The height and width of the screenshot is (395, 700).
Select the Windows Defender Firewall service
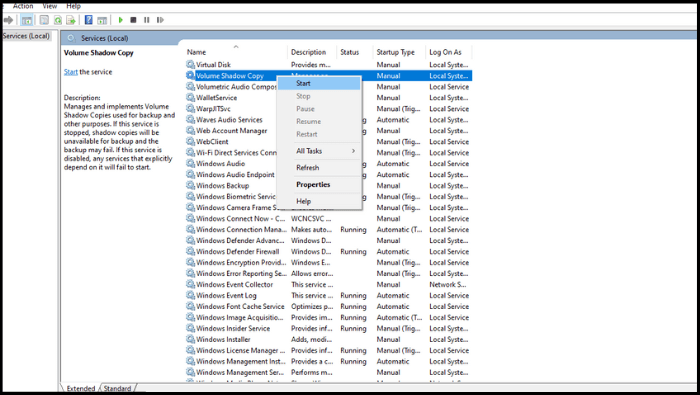(x=328, y=252)
